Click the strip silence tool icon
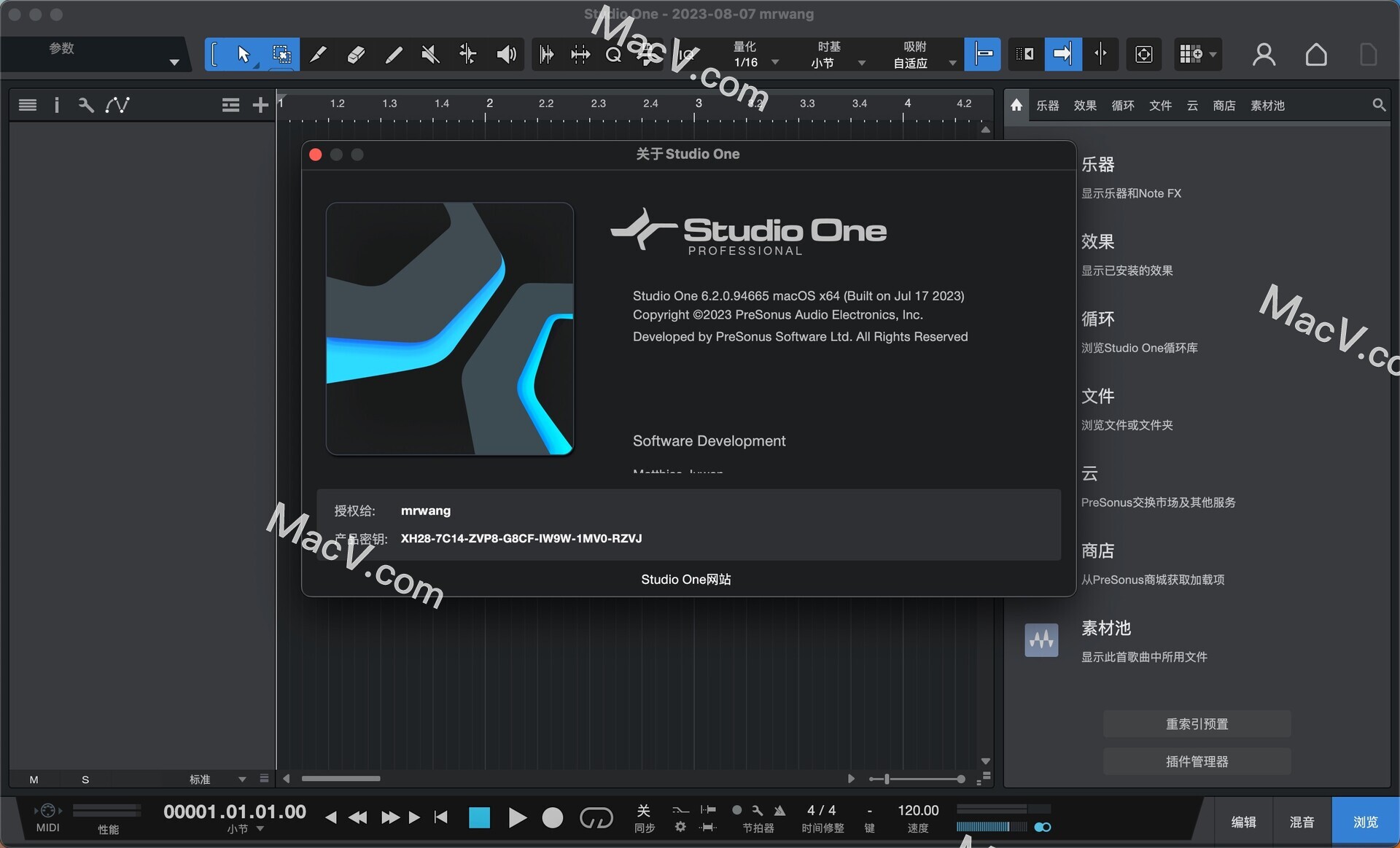1400x848 pixels. point(546,54)
